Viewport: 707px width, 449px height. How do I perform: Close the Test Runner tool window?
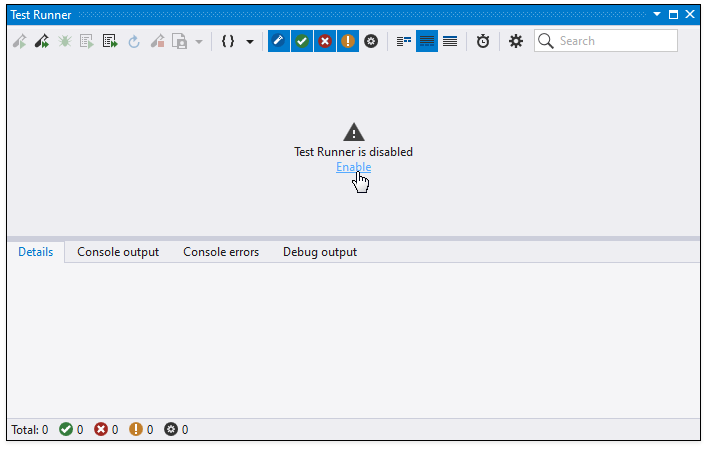690,14
